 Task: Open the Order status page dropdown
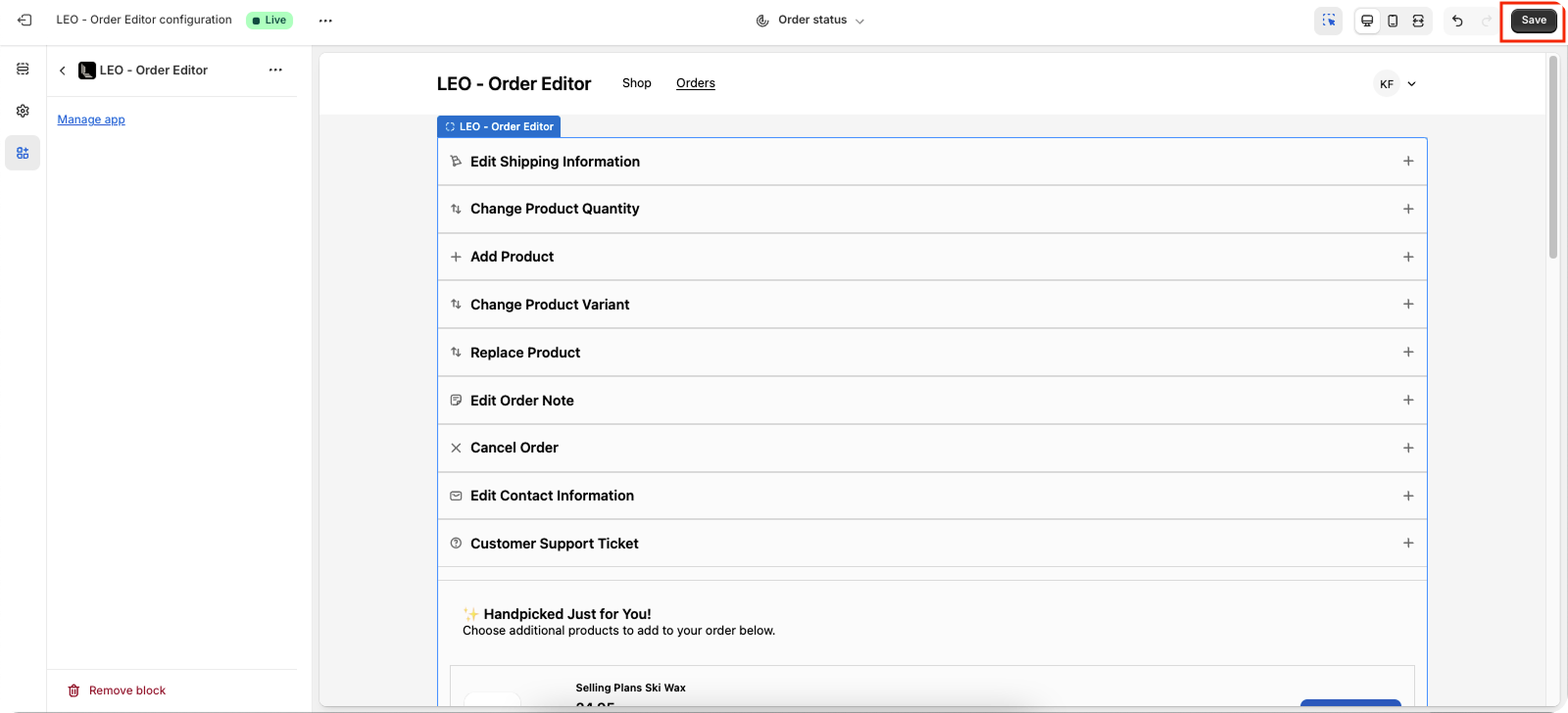click(810, 21)
